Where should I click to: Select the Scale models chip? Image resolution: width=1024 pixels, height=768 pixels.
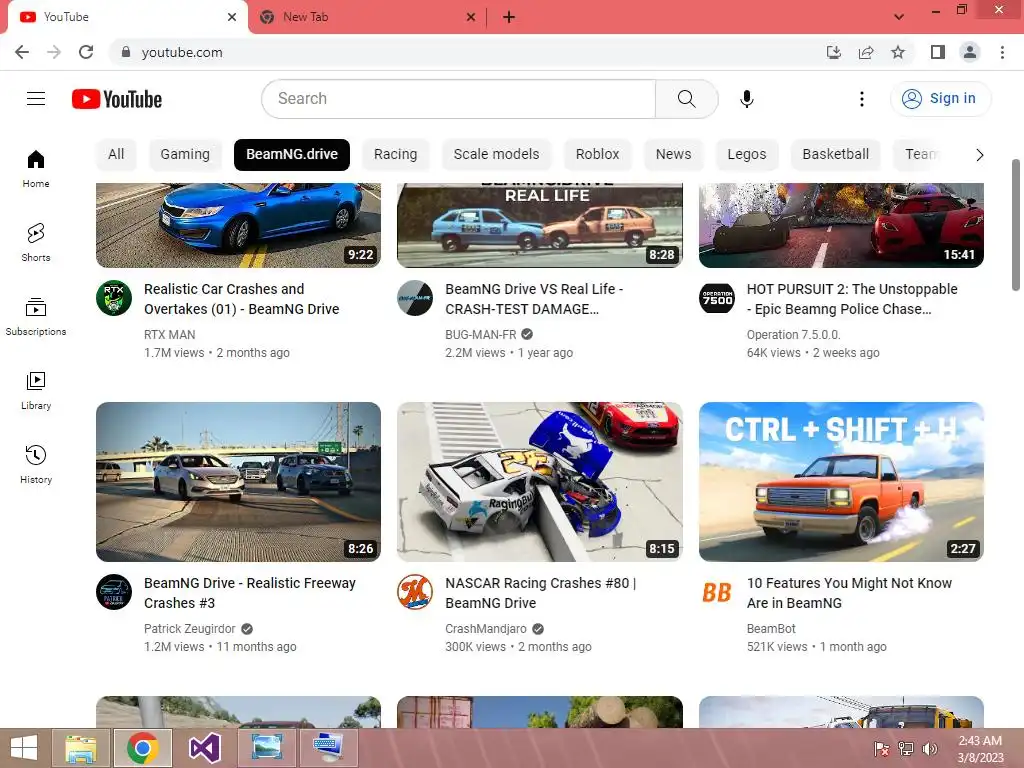tap(496, 155)
